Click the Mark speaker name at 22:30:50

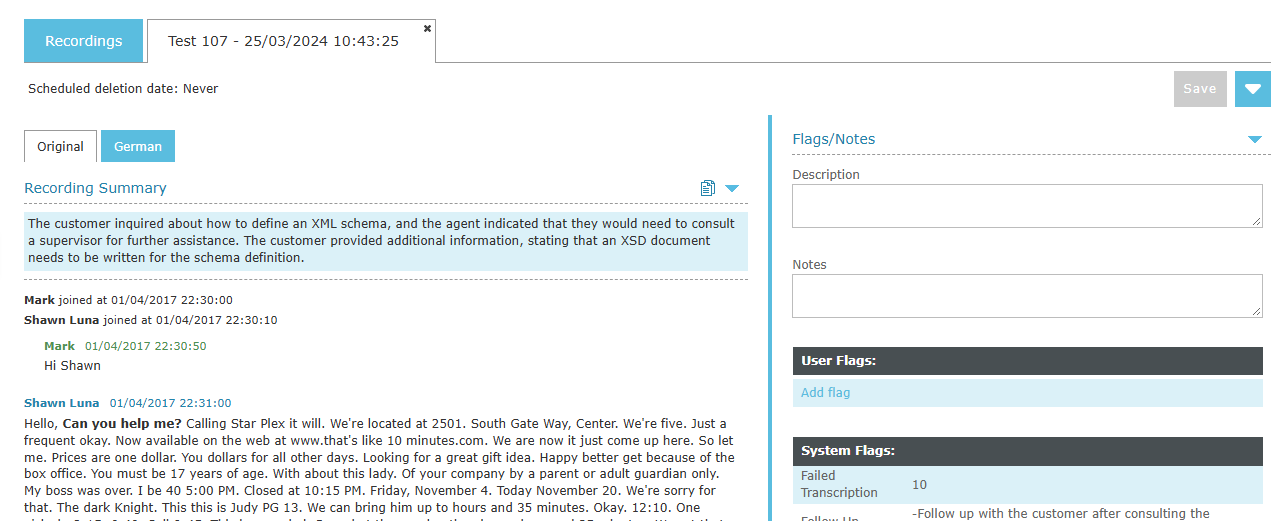coord(59,346)
